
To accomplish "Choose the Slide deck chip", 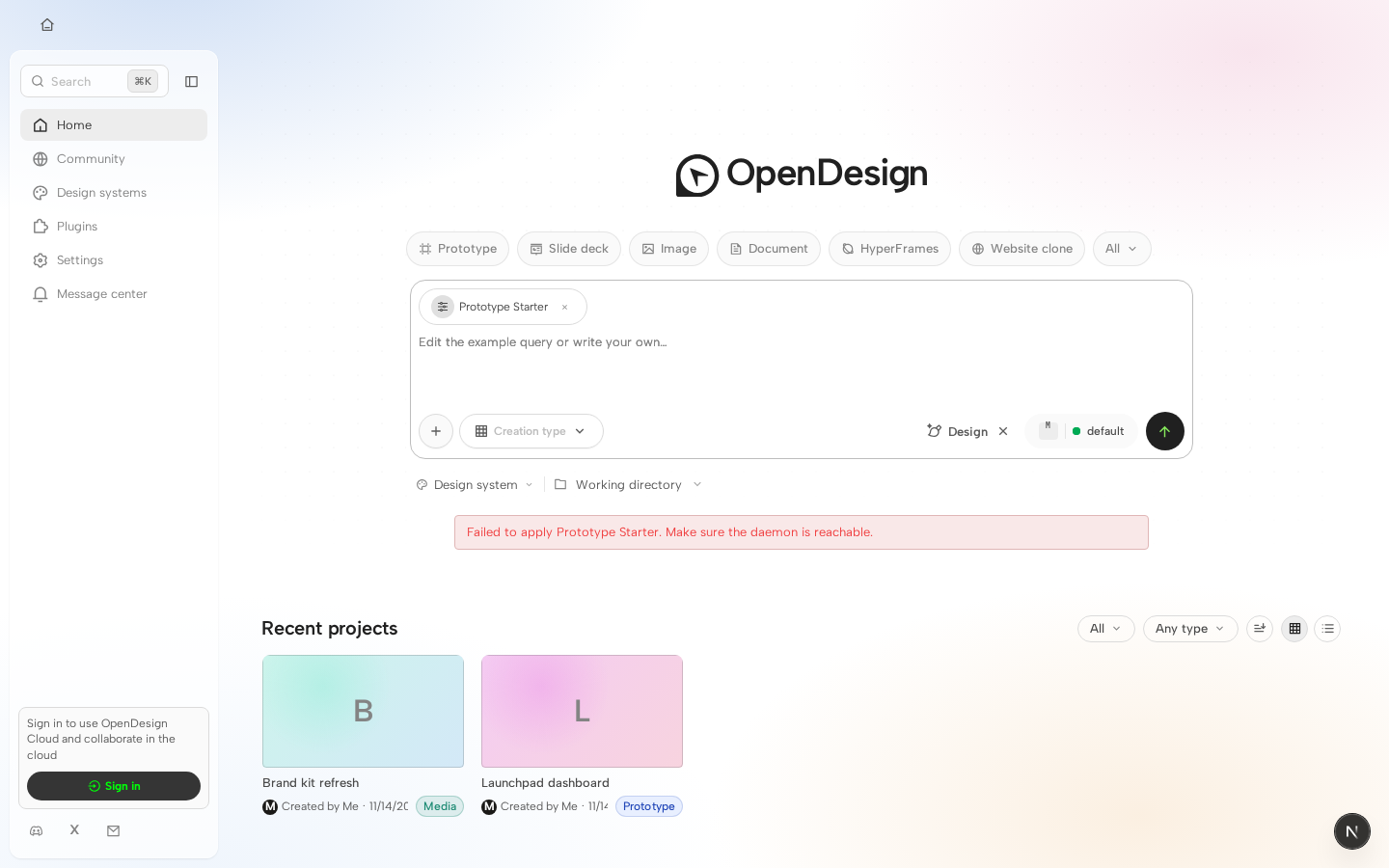I will coord(569,249).
